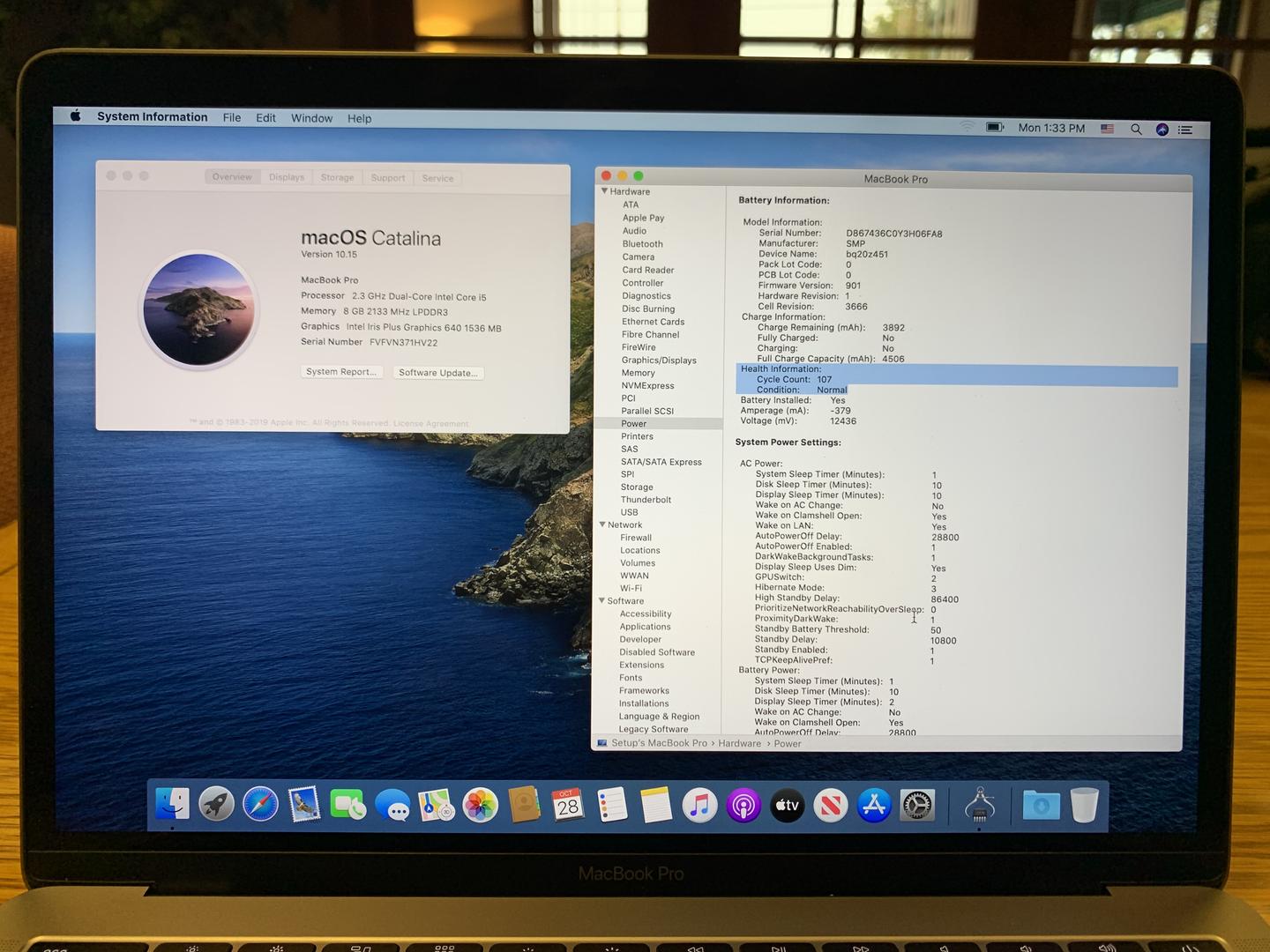The width and height of the screenshot is (1270, 952).
Task: Open Notes icon in Dock
Action: pyautogui.click(x=656, y=806)
